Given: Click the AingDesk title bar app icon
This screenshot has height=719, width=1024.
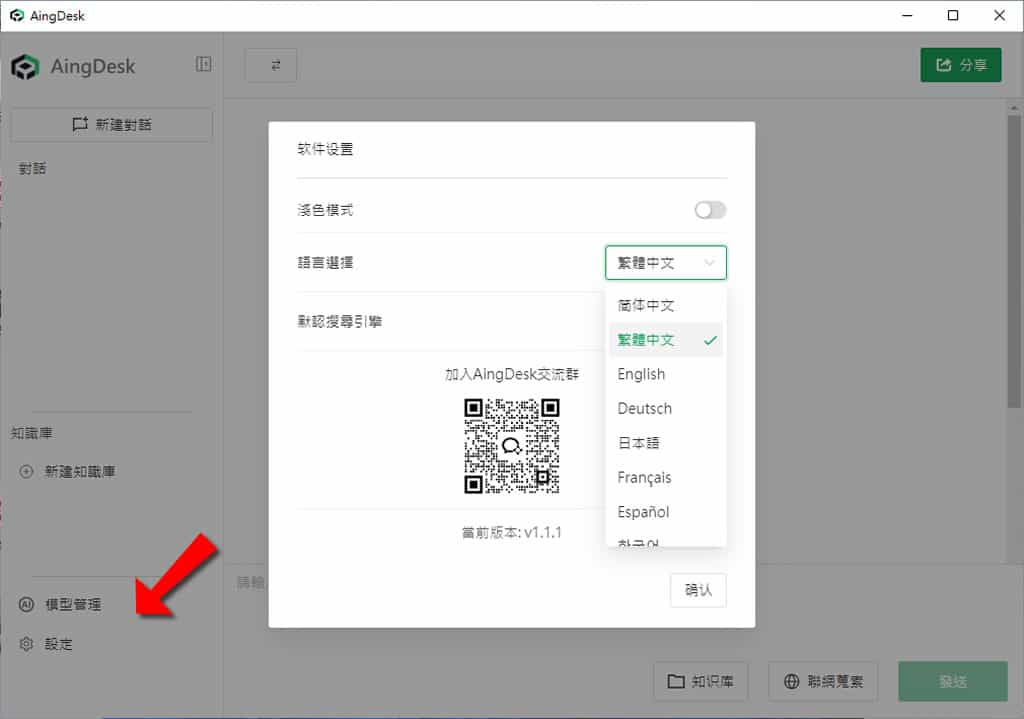Looking at the screenshot, I should pos(17,16).
